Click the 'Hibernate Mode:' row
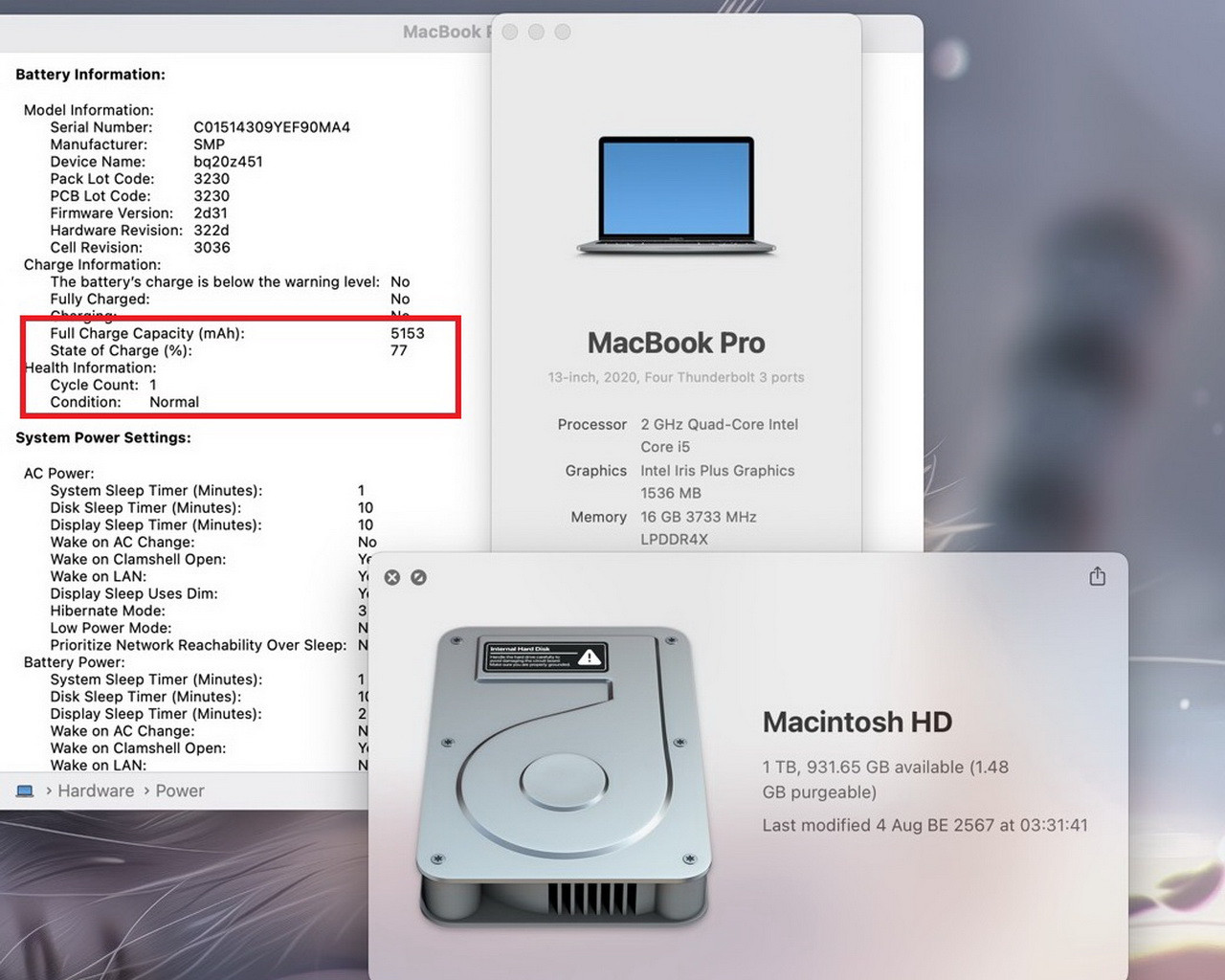 point(208,612)
